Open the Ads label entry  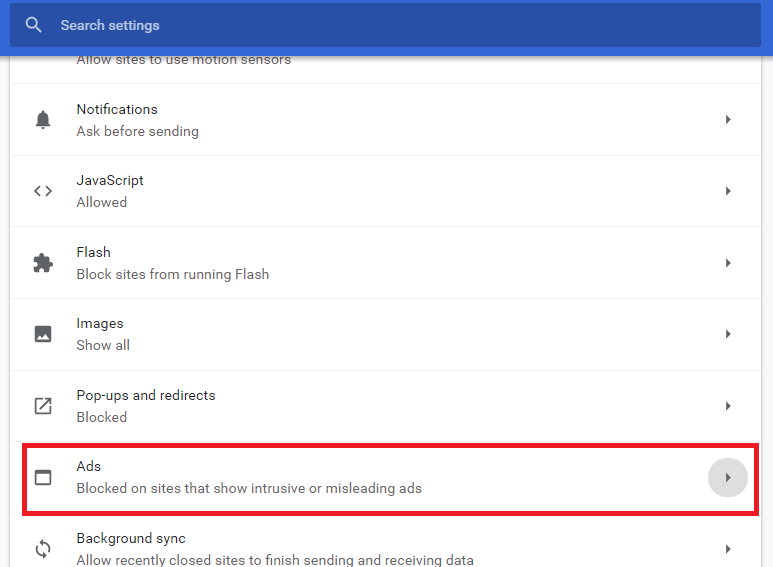pyautogui.click(x=89, y=466)
